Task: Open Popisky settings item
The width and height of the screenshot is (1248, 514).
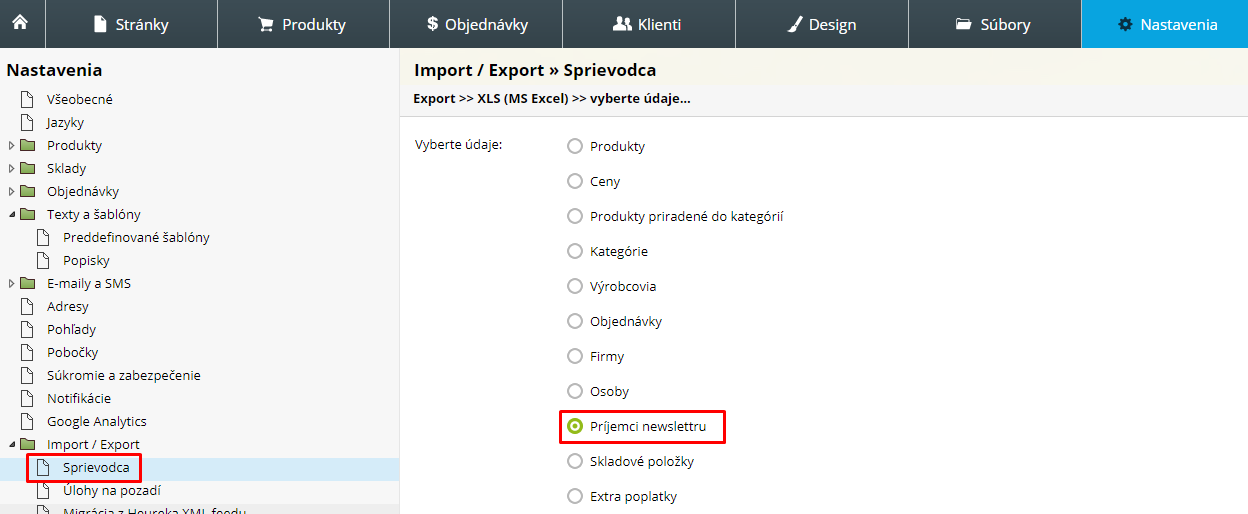Action: point(86,260)
